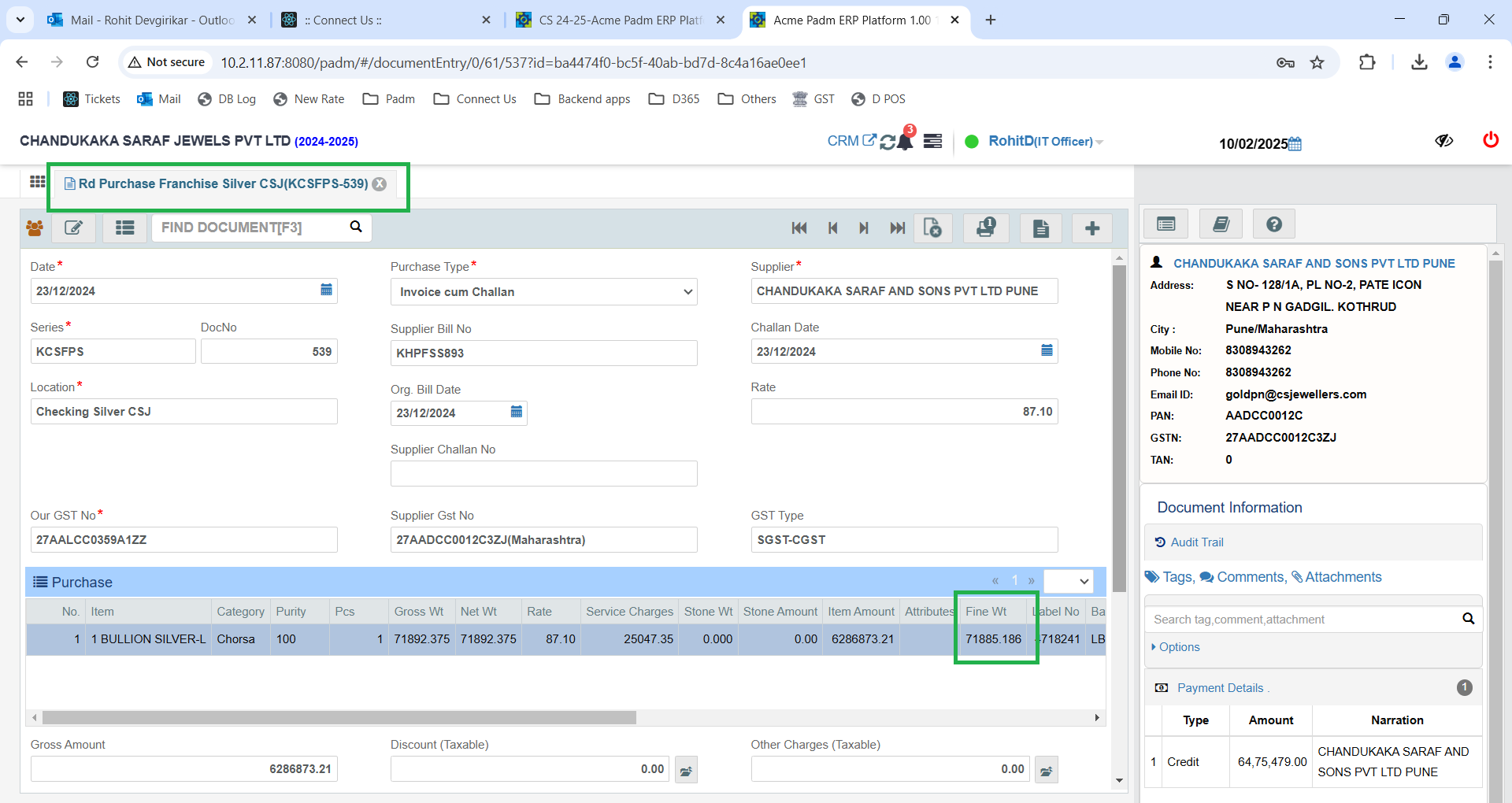Screen dimensions: 1512x803
Task: Open the header date calendar icon
Action: click(1295, 144)
